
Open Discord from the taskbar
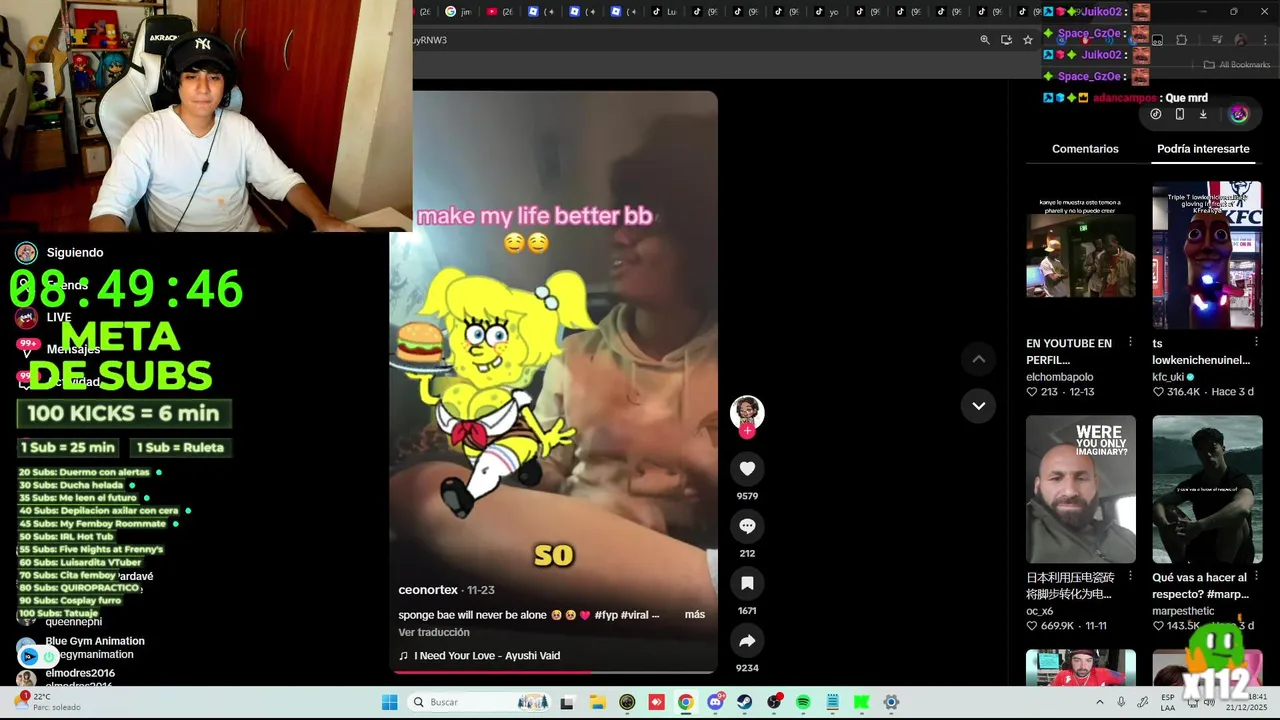(716, 702)
